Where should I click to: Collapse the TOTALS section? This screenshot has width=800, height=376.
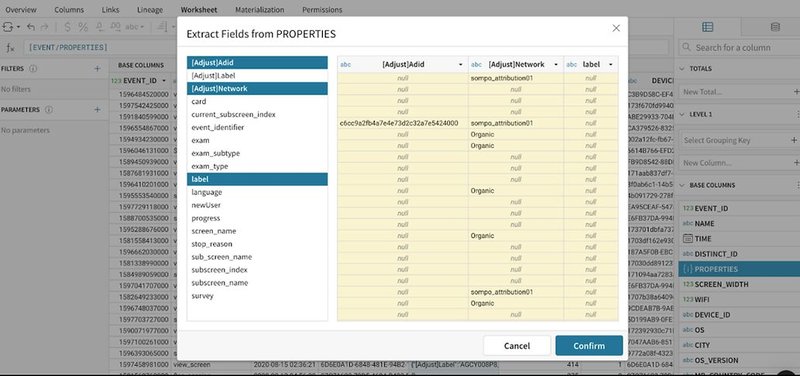pos(682,68)
